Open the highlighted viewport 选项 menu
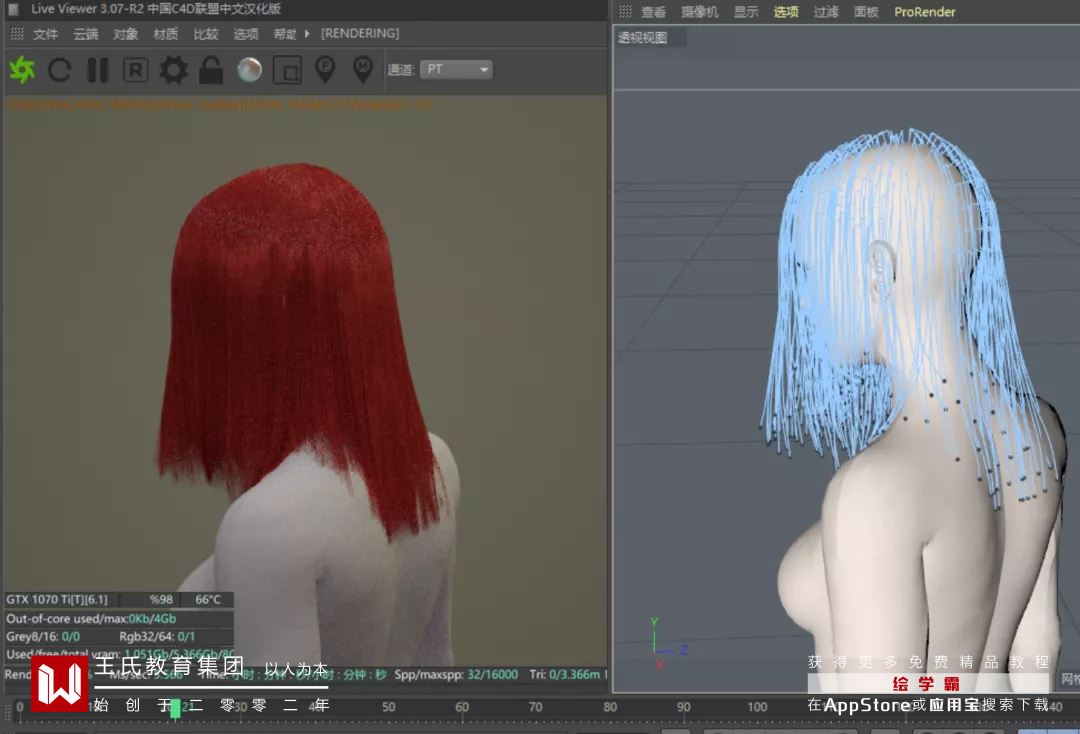The width and height of the screenshot is (1080, 734). click(786, 12)
